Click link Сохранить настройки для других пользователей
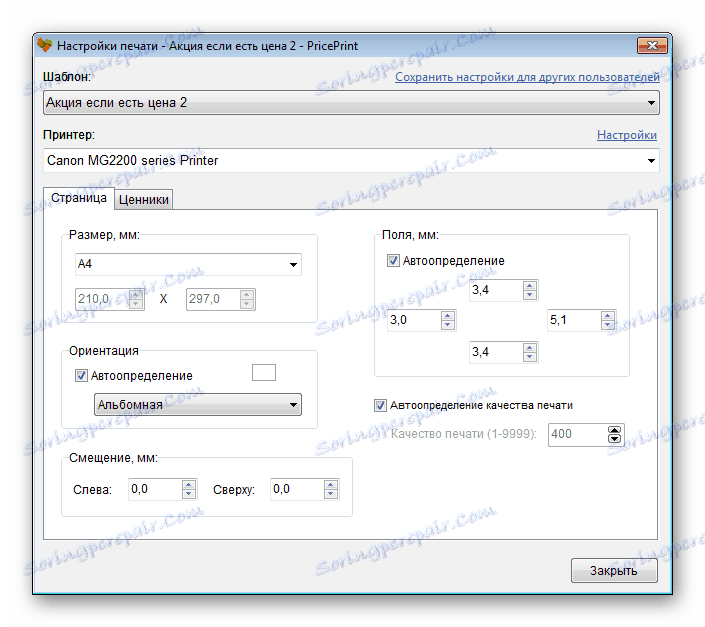Image resolution: width=705 pixels, height=627 pixels. (x=527, y=77)
